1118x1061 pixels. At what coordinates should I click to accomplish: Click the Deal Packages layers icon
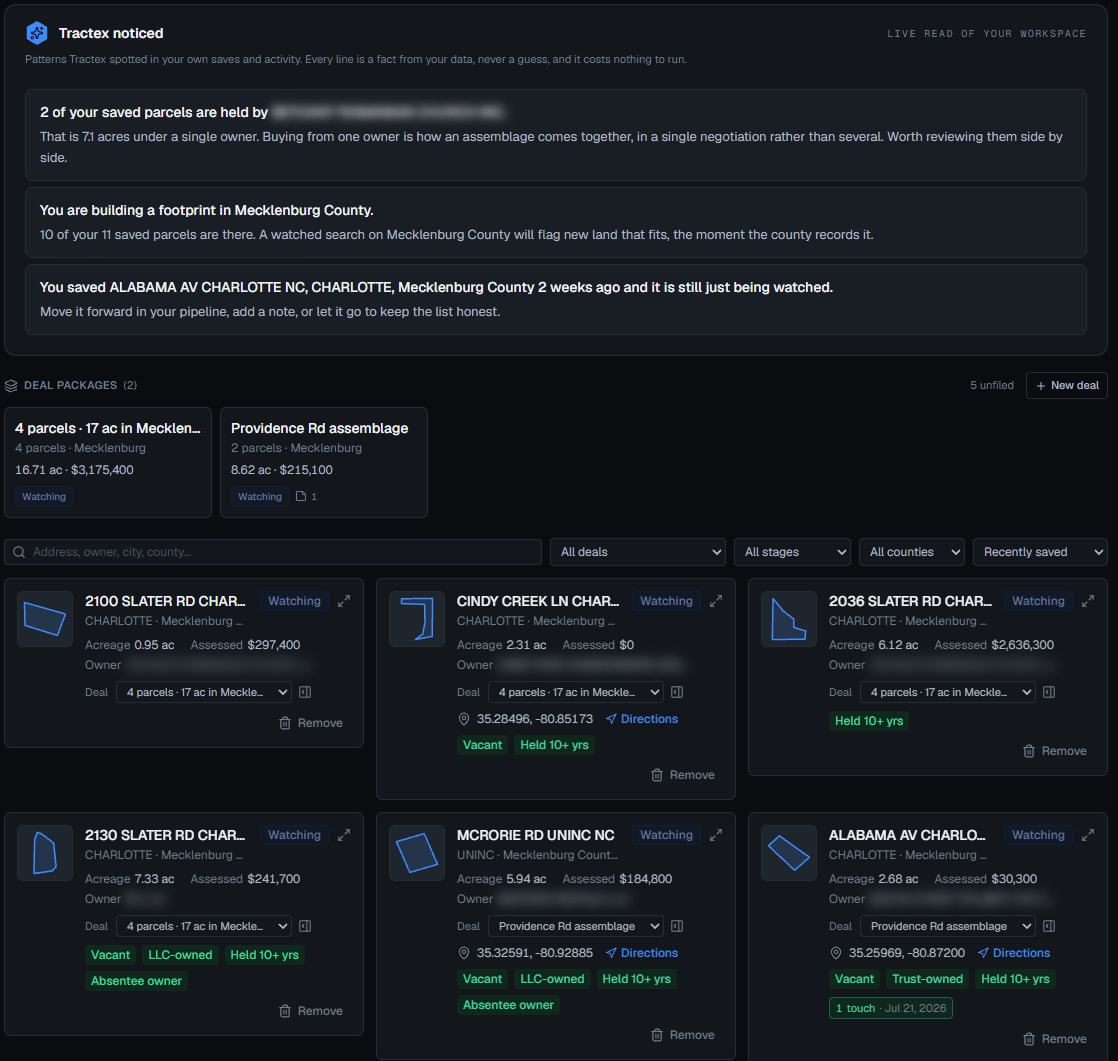click(x=11, y=386)
